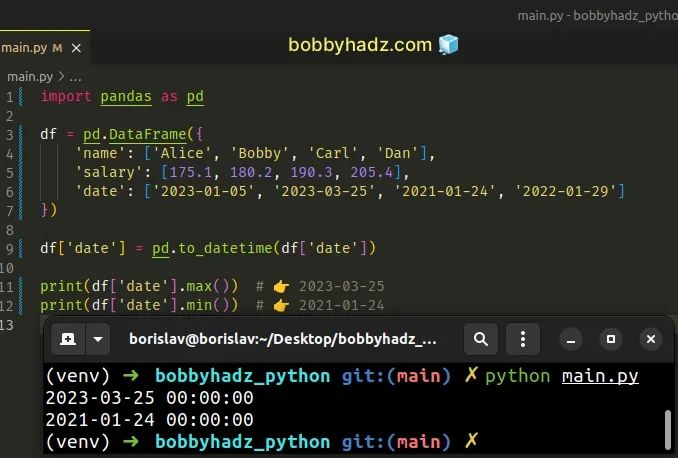Click the terminal title path text
The height and width of the screenshot is (458, 678).
(x=282, y=339)
